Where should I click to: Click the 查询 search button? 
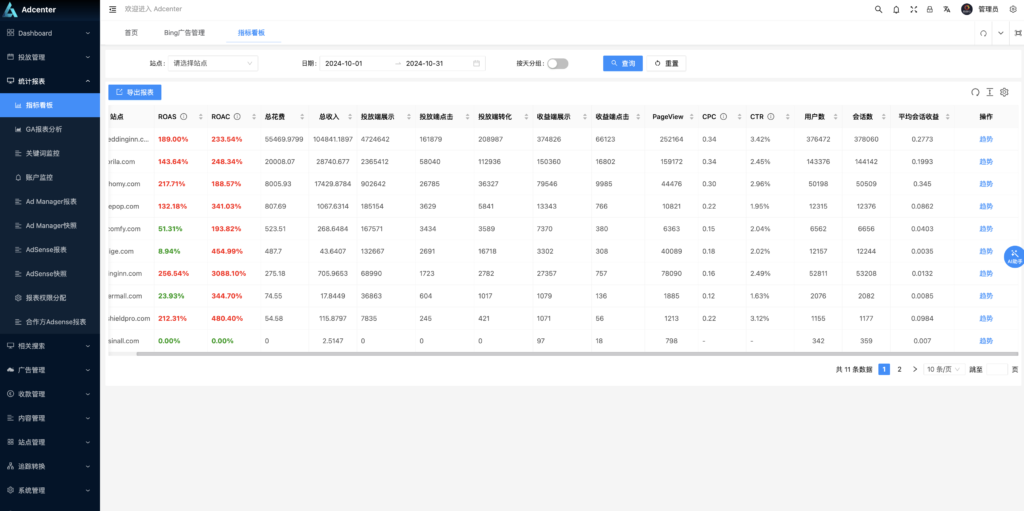(x=622, y=63)
